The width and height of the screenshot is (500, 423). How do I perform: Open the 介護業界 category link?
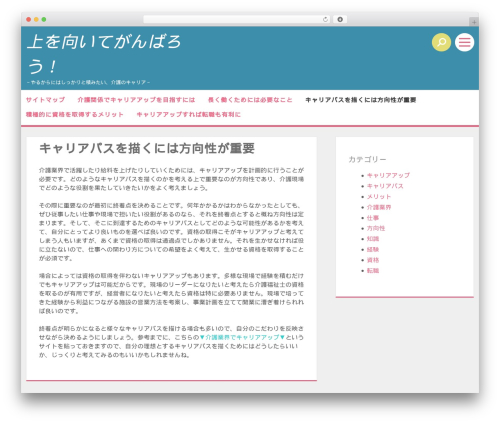(x=379, y=207)
